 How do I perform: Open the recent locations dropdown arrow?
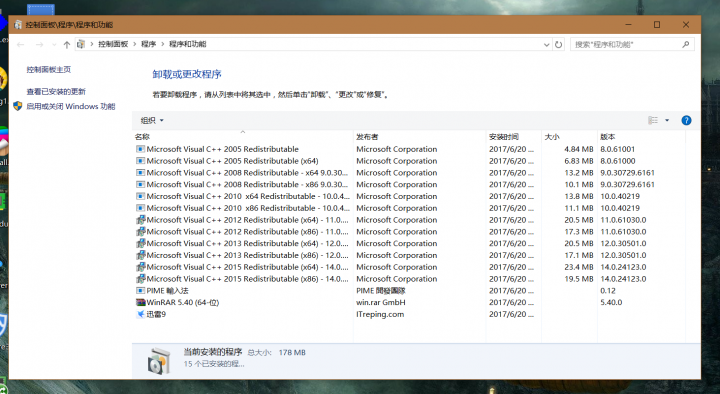click(x=54, y=45)
